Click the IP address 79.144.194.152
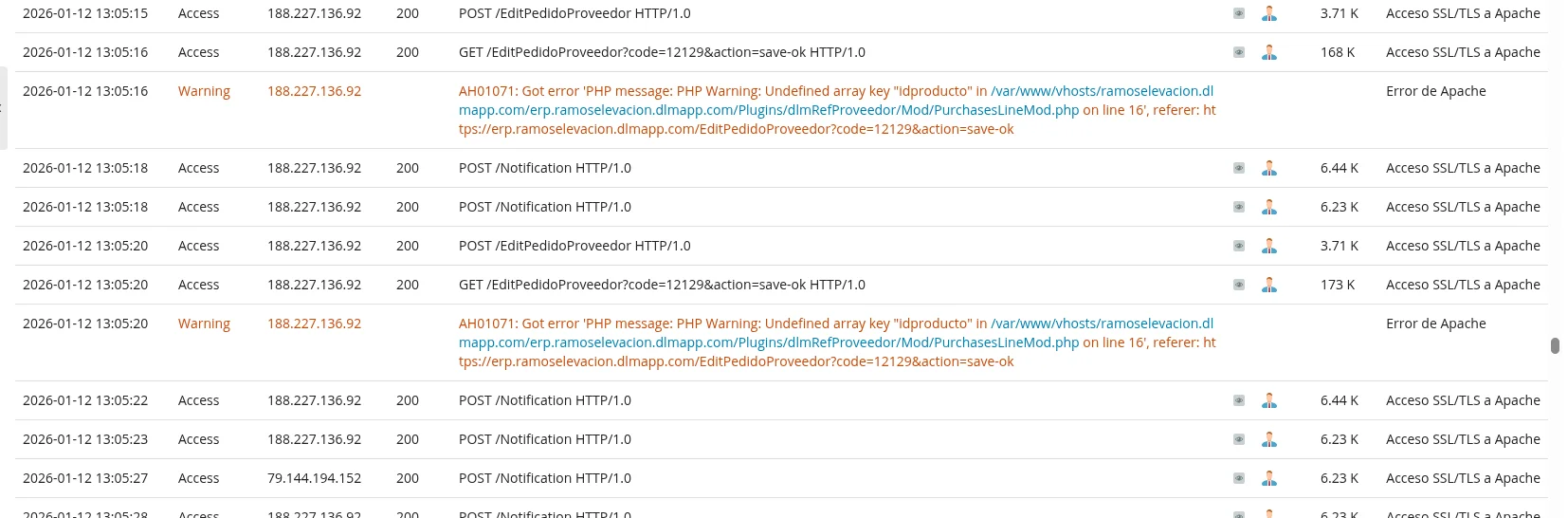Image resolution: width=1568 pixels, height=518 pixels. pyautogui.click(x=314, y=478)
